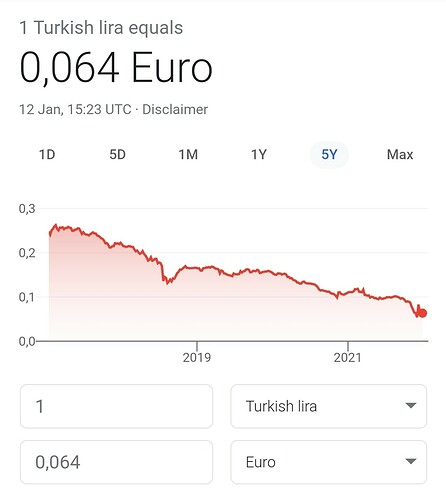446x500 pixels.
Task: Click the chart line near the 2018 dip
Action: [x=167, y=282]
